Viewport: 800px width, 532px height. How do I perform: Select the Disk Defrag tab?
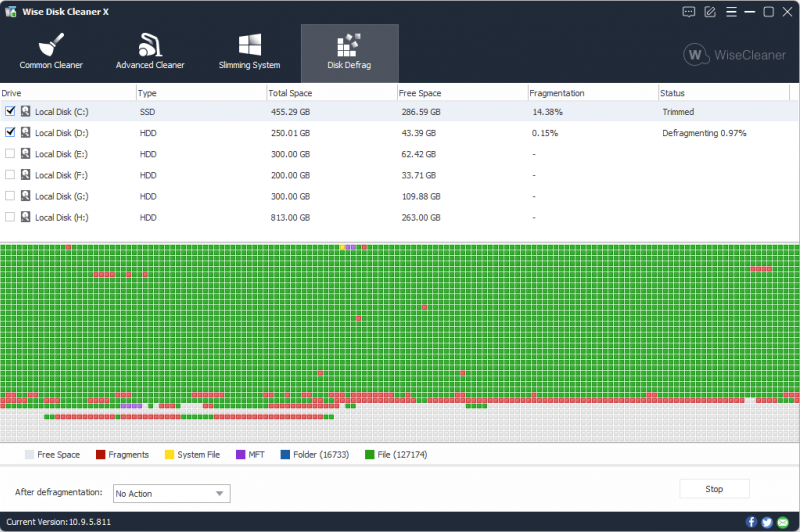[x=349, y=53]
